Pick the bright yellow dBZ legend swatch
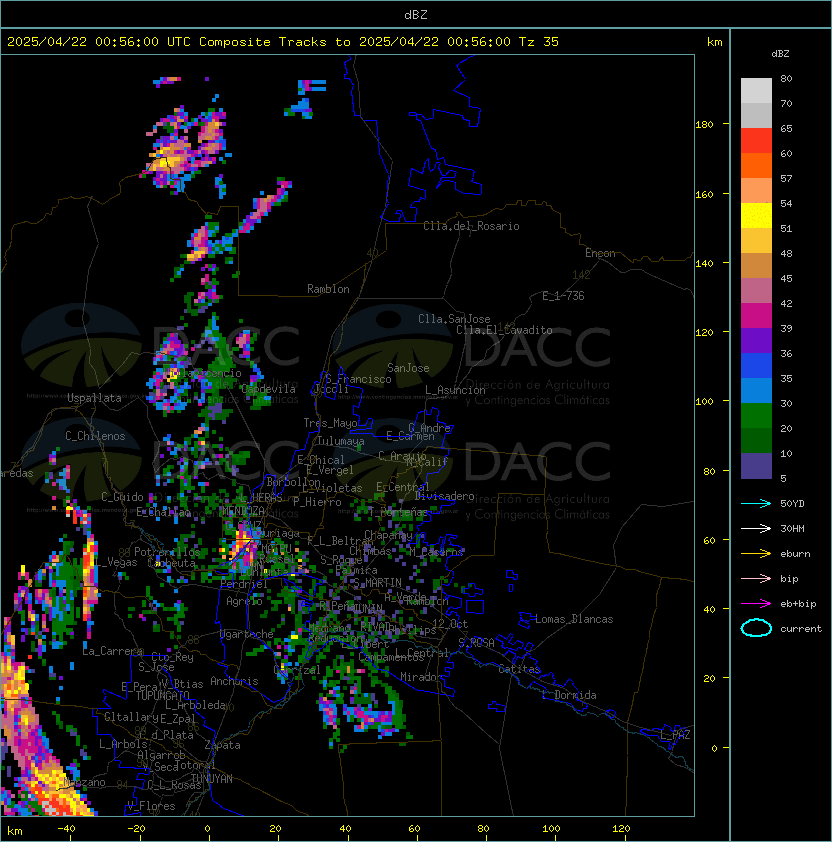 pyautogui.click(x=756, y=216)
